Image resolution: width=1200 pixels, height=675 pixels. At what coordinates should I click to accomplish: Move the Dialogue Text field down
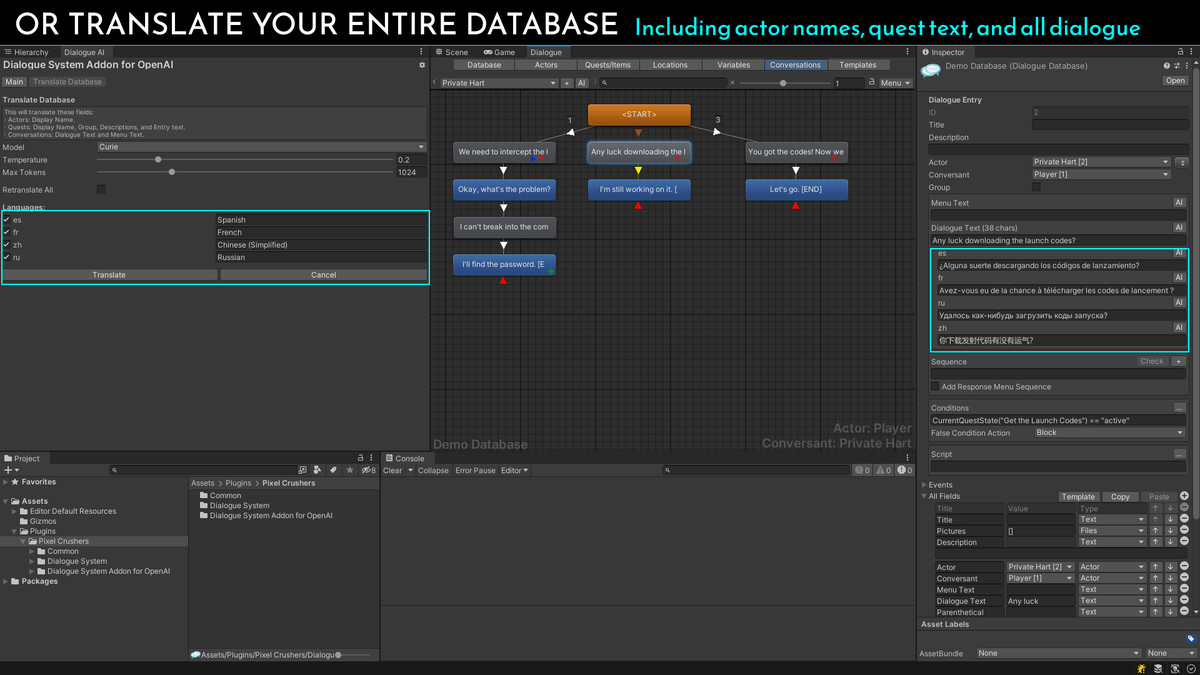pyautogui.click(x=1170, y=601)
